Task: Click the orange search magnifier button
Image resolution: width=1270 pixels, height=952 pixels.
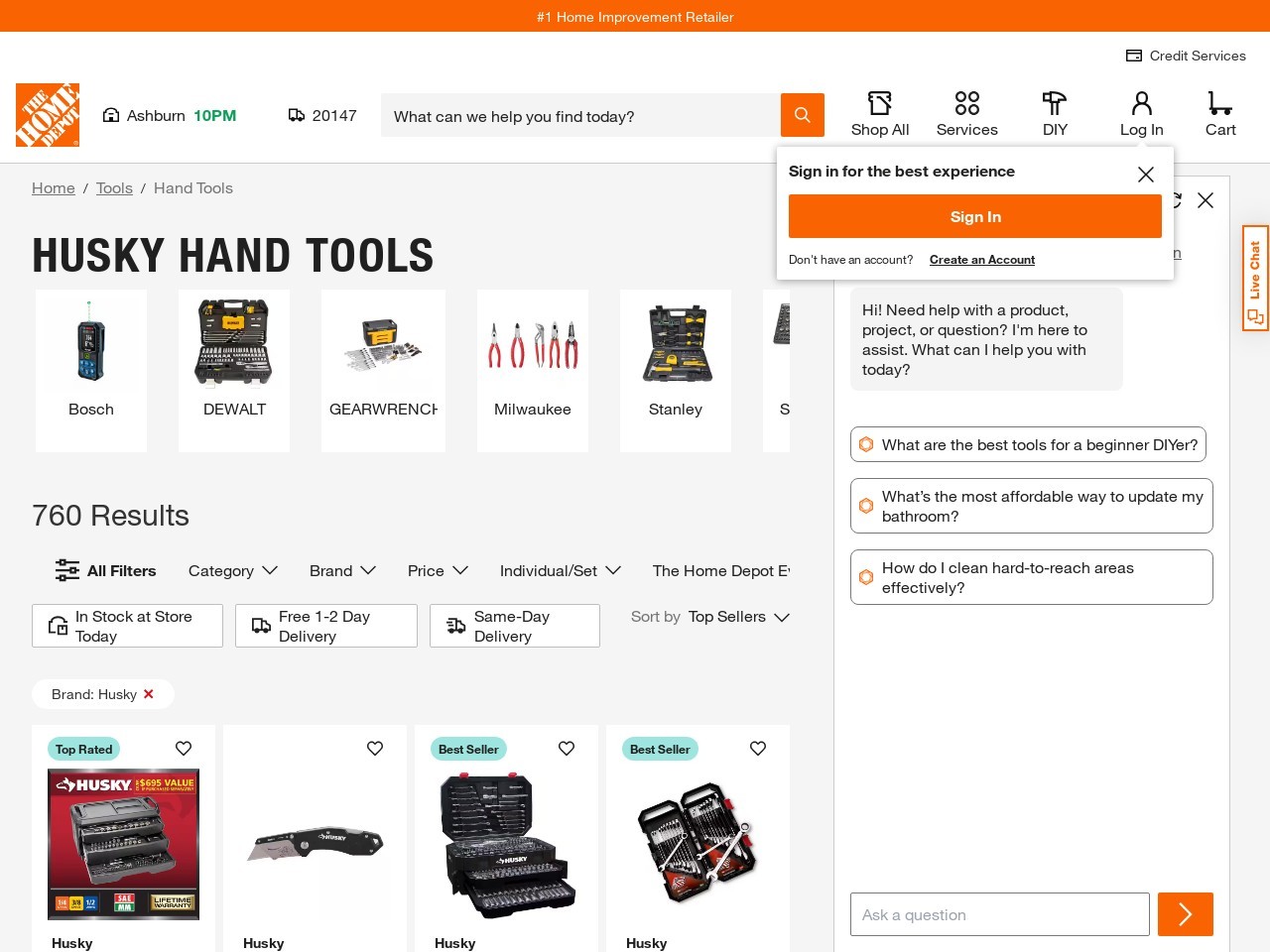Action: [802, 115]
